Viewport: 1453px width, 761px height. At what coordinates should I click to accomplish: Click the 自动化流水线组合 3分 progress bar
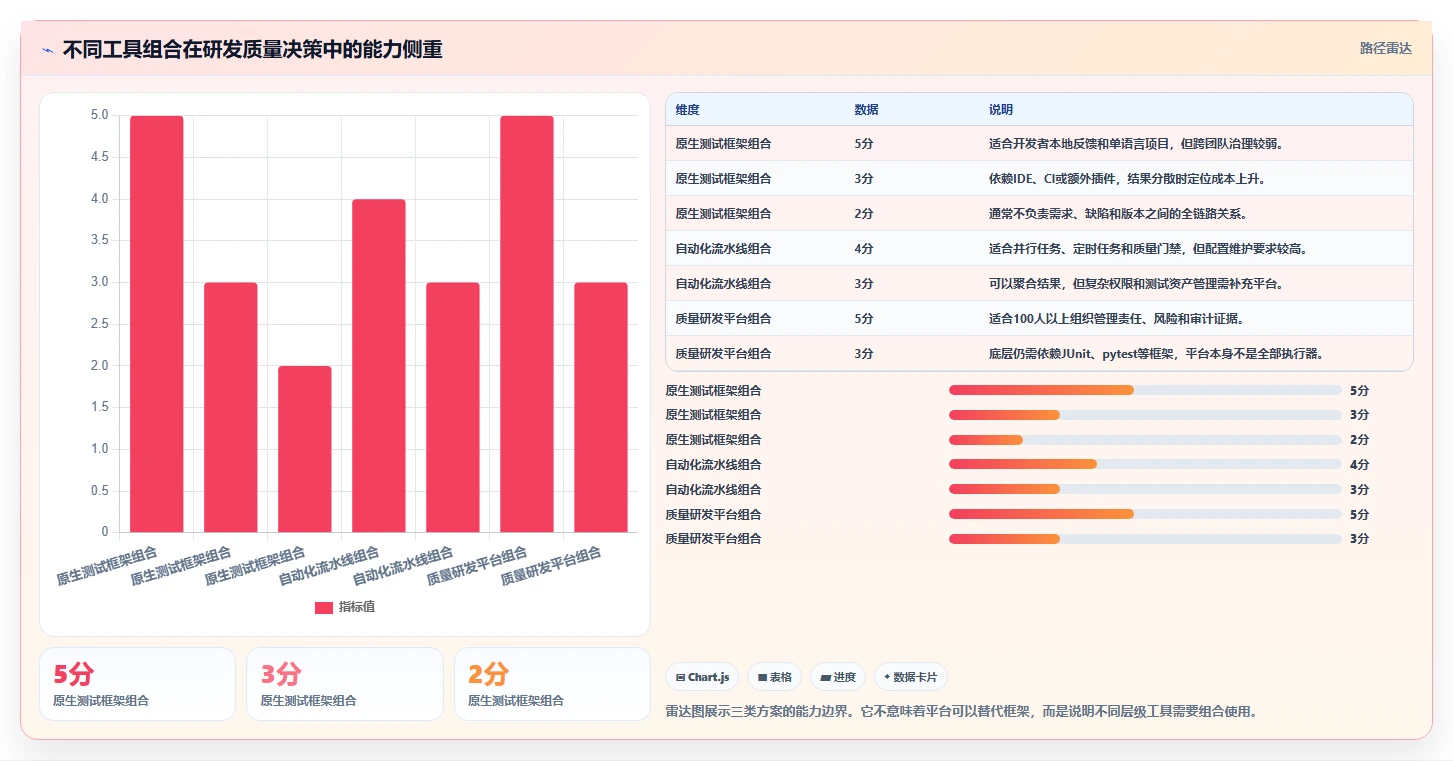coord(1145,489)
